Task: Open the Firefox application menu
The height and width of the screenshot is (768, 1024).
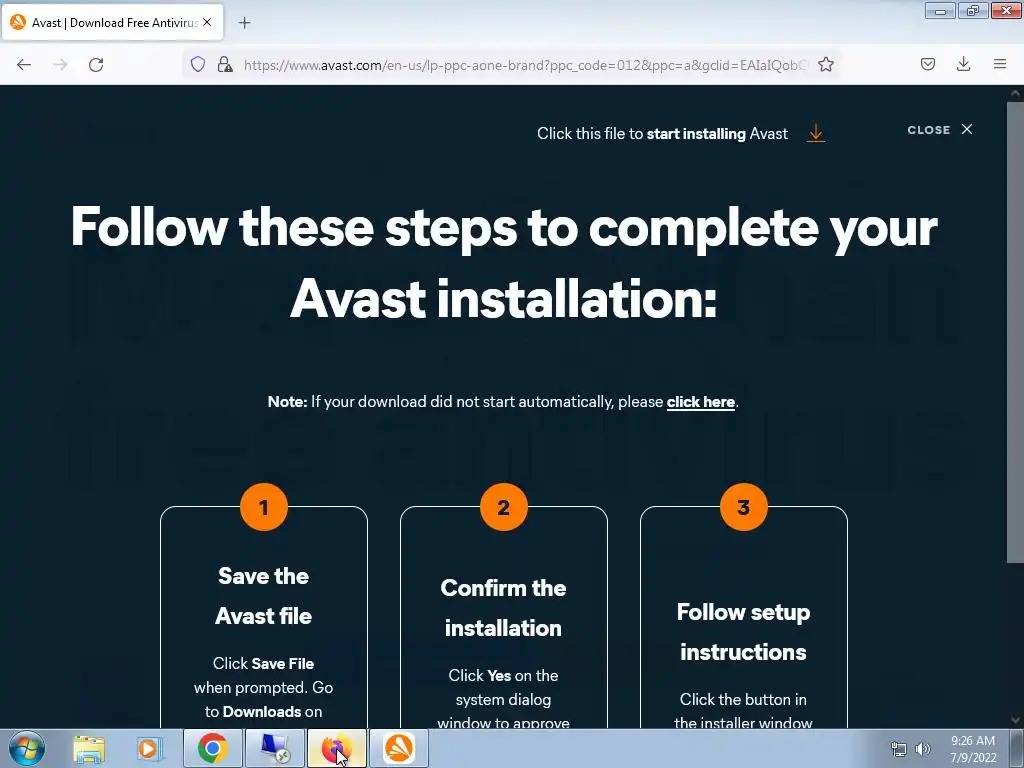Action: tap(999, 64)
